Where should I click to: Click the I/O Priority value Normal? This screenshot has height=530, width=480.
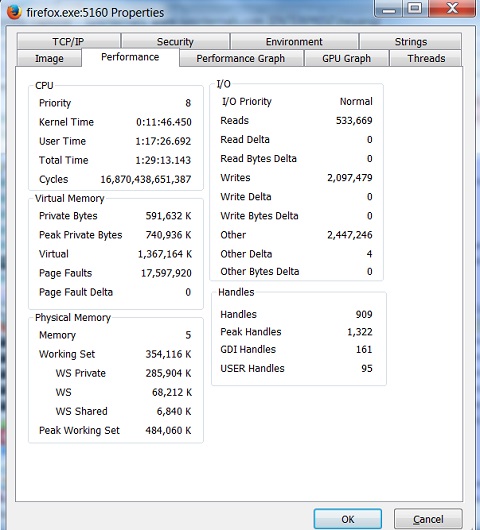click(356, 101)
